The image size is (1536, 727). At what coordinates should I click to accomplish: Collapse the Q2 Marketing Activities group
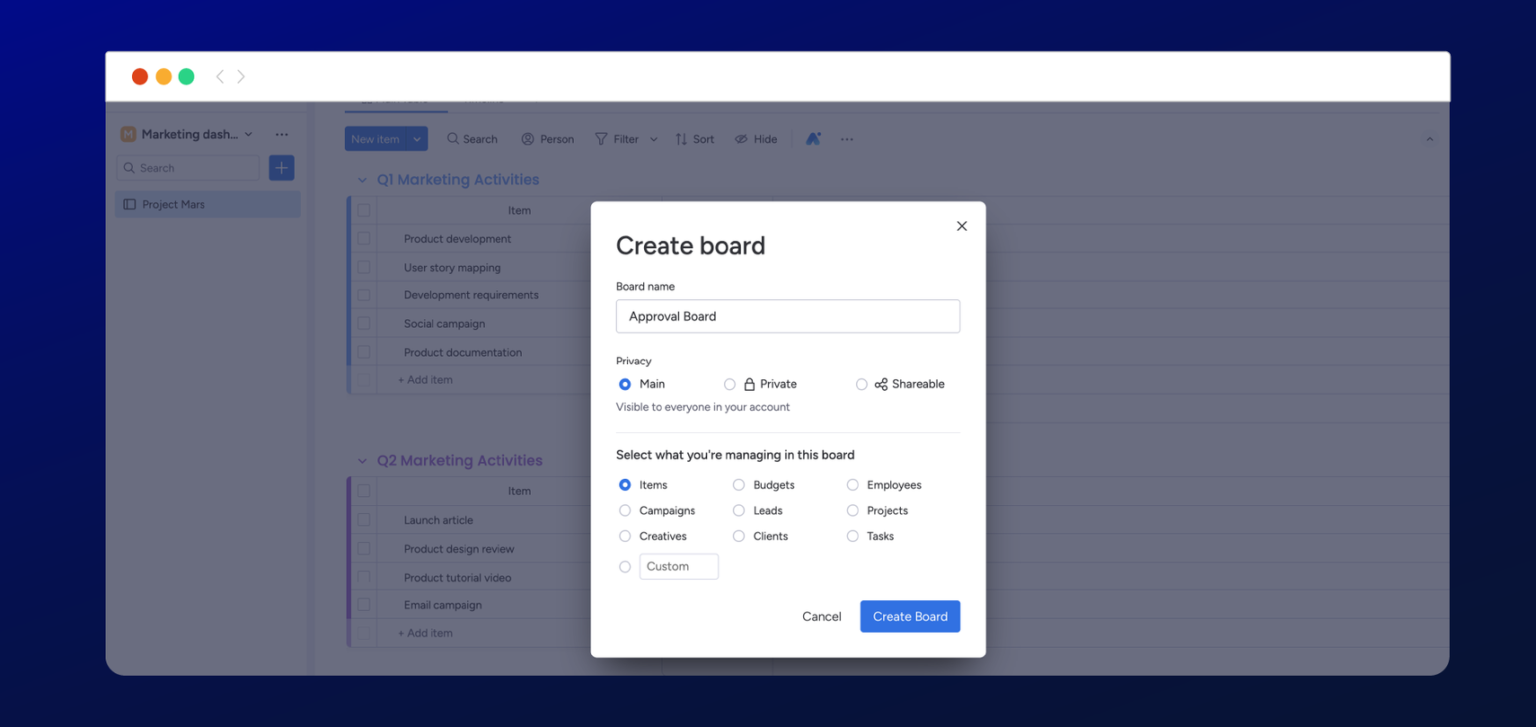362,461
